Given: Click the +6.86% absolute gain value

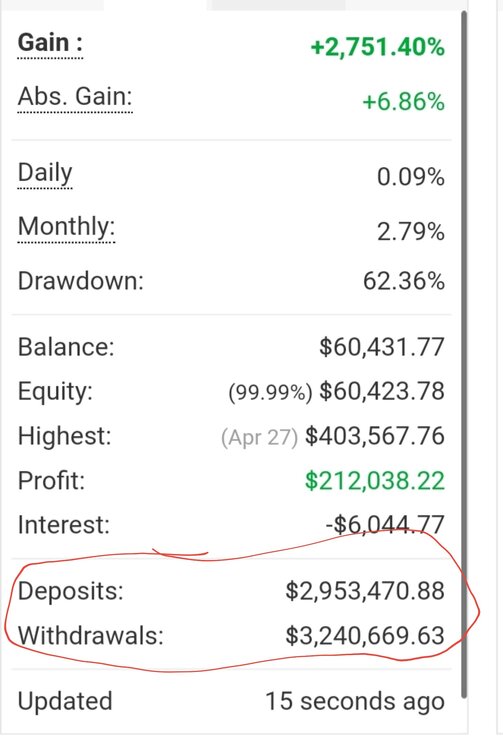Looking at the screenshot, I should pyautogui.click(x=404, y=102).
